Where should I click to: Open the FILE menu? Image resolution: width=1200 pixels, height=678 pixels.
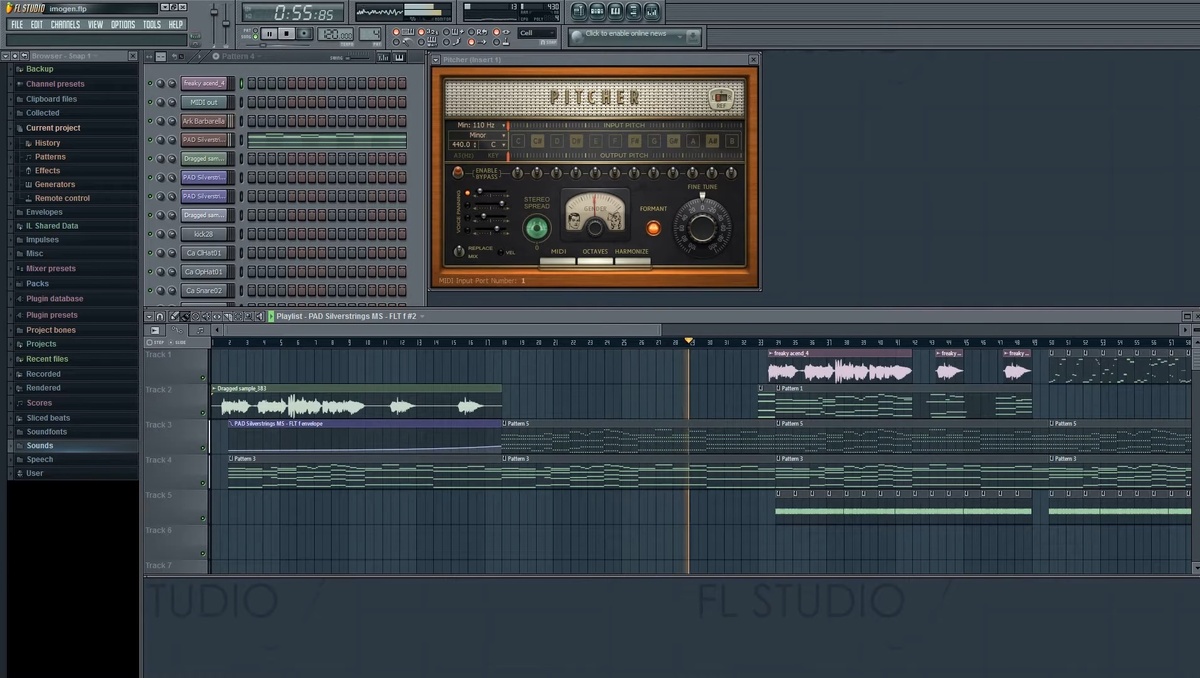pyautogui.click(x=17, y=24)
